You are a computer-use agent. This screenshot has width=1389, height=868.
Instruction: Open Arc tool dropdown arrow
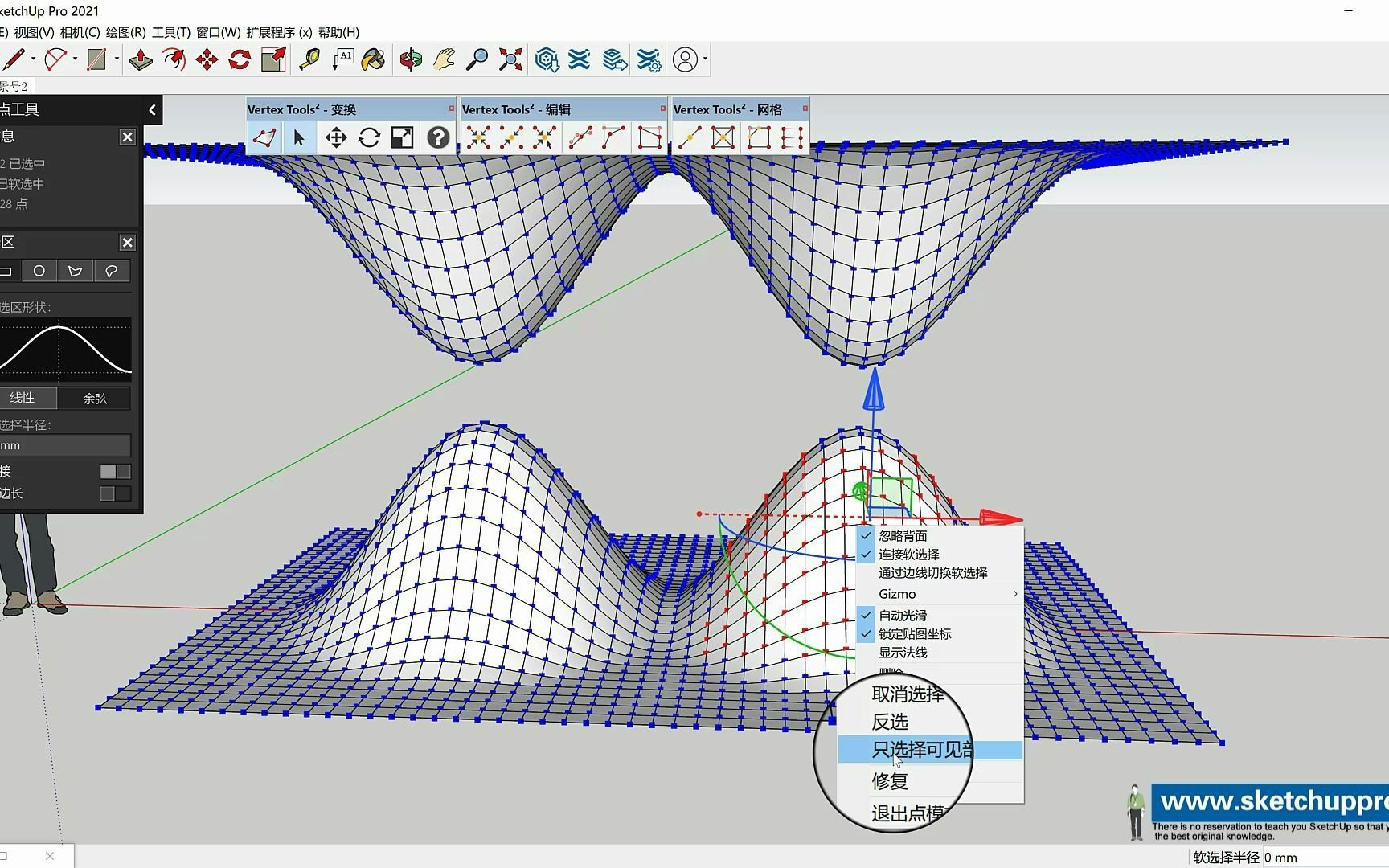[75, 59]
